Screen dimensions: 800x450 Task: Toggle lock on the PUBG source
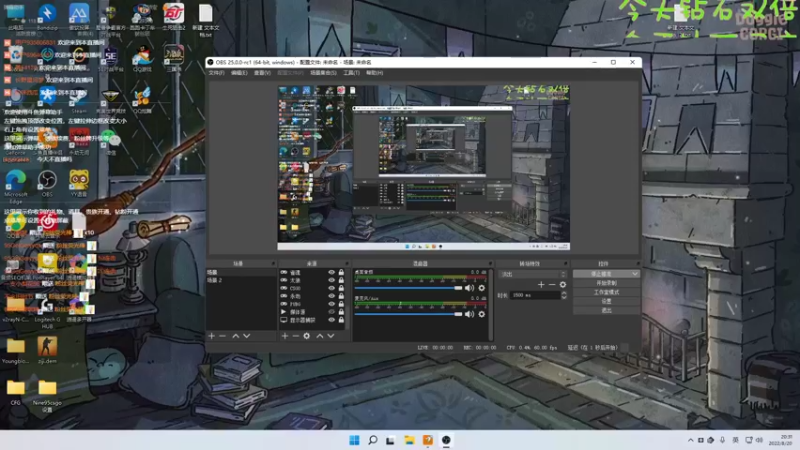coord(341,304)
